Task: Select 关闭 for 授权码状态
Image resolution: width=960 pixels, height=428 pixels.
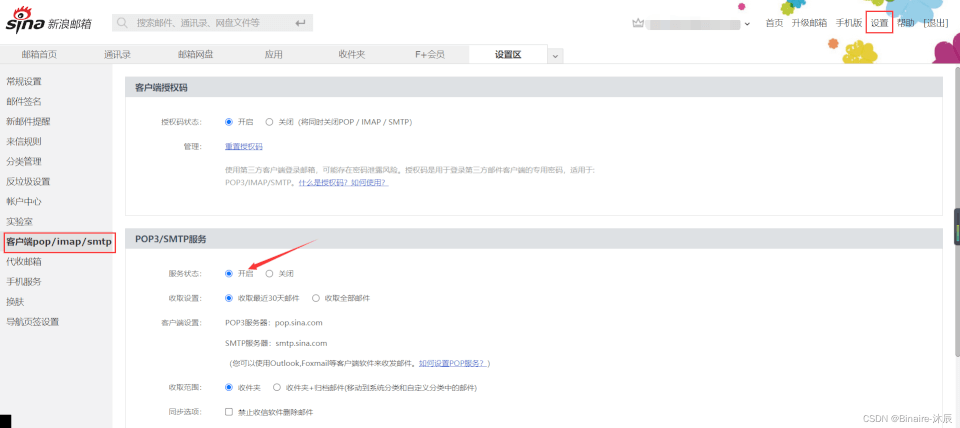Action: (270, 122)
